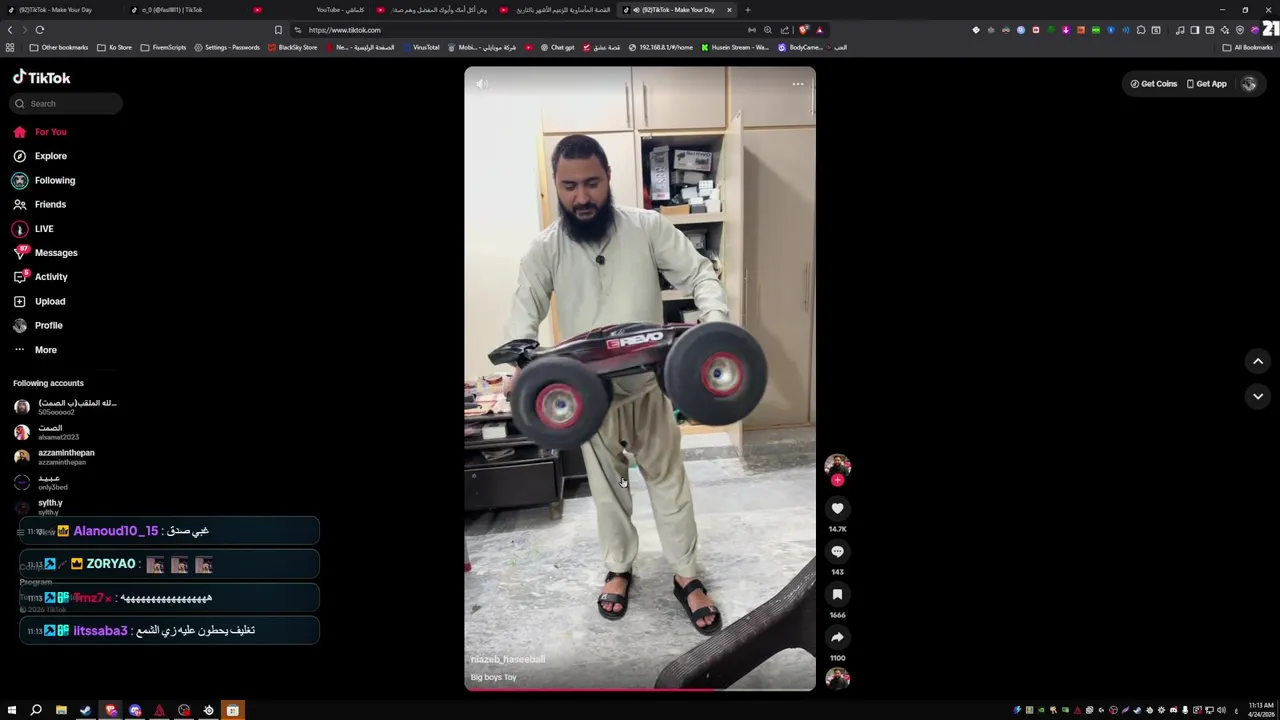Open the spinning sound disc avatar
Image resolution: width=1280 pixels, height=720 pixels.
pos(837,678)
